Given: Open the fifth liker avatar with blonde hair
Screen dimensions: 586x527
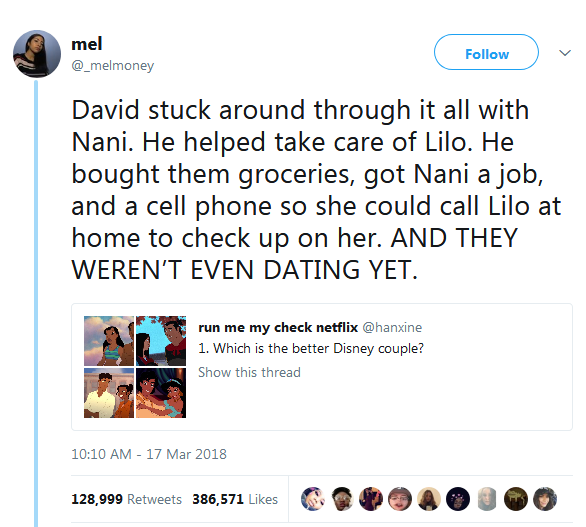Looking at the screenshot, I should [x=429, y=499].
